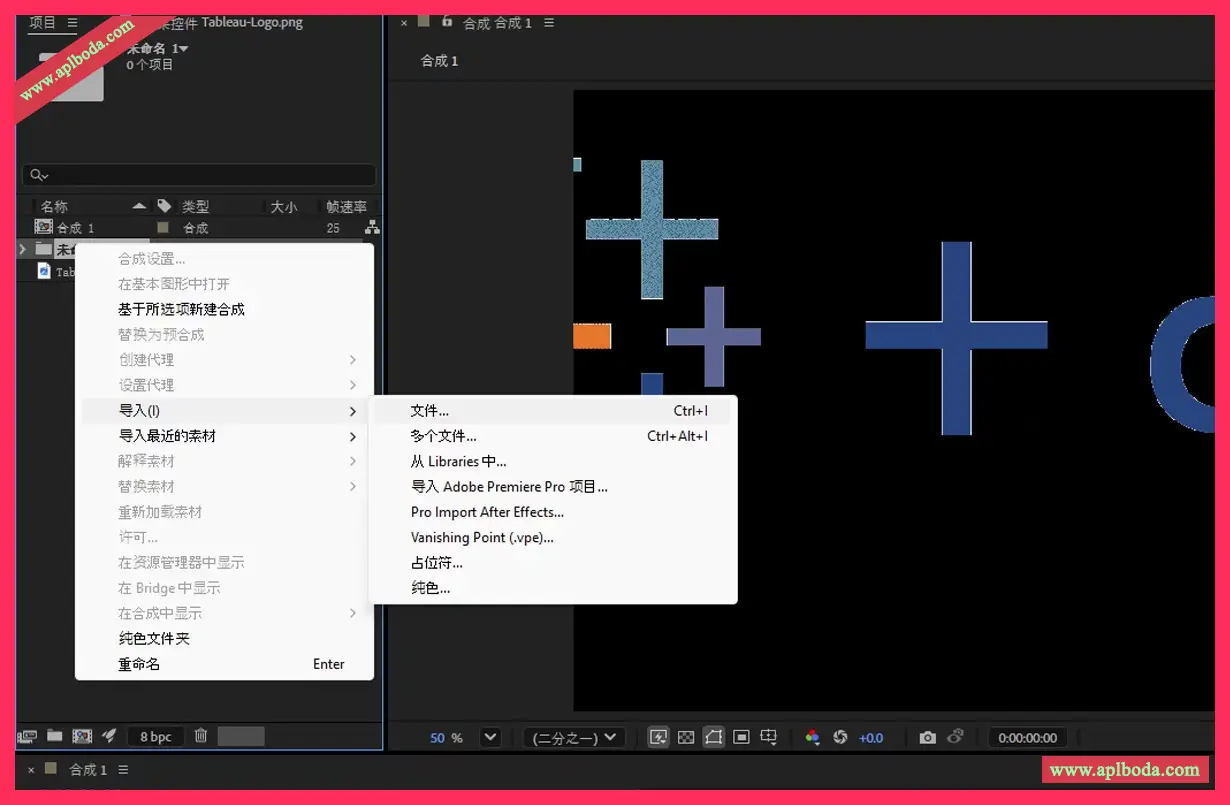The height and width of the screenshot is (805, 1230).
Task: Click the Project panel search field
Action: tap(199, 175)
